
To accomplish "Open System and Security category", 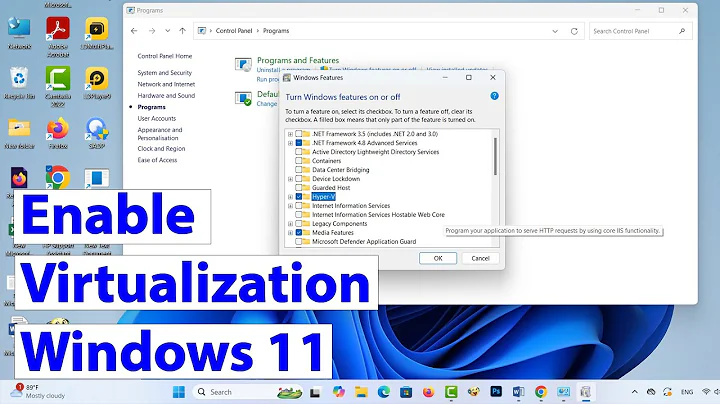I will 164,73.
